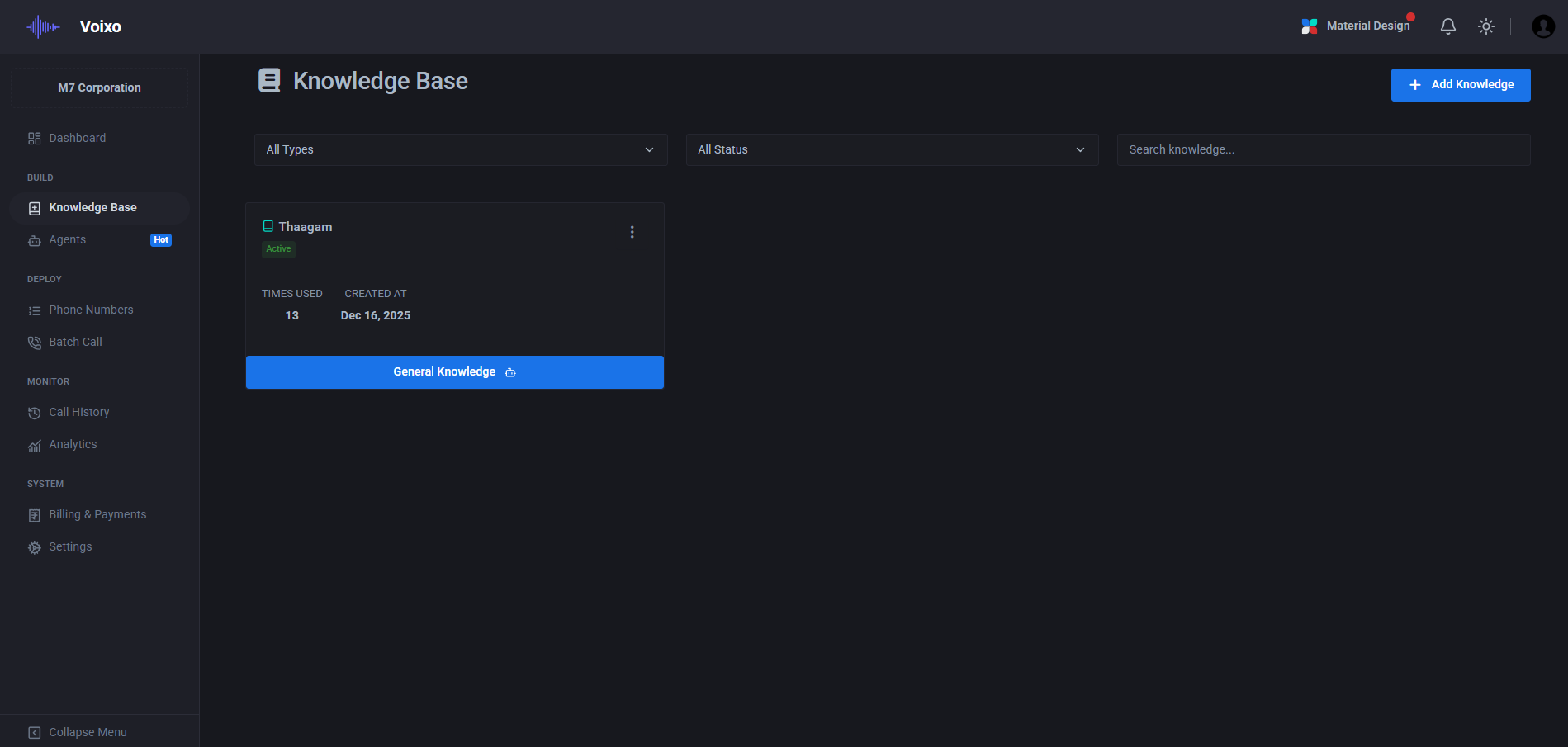Click the Search knowledge input field

(1323, 149)
